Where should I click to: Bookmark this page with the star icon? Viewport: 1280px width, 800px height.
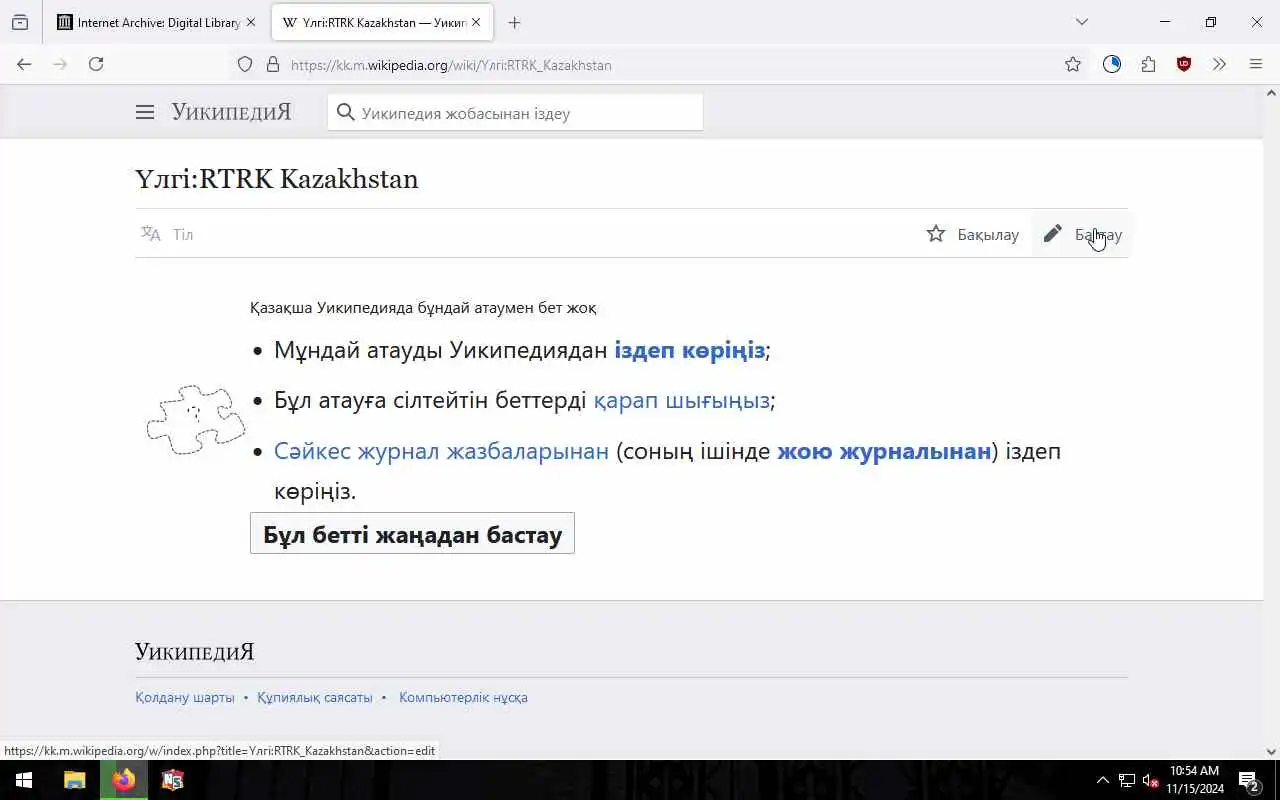(1072, 64)
